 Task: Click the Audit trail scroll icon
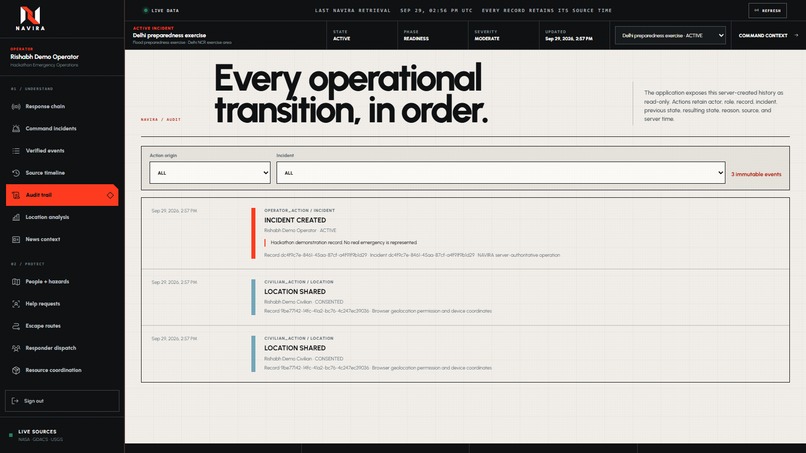(x=16, y=195)
